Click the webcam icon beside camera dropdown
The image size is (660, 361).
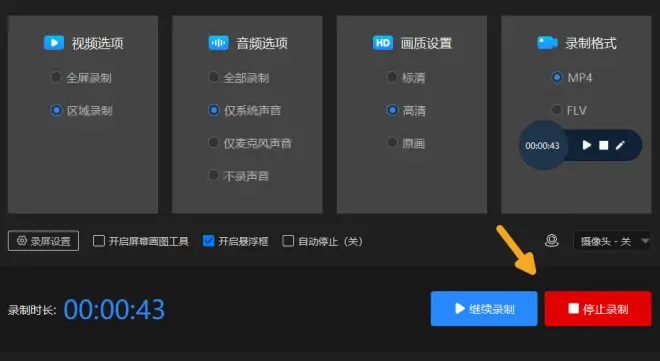click(x=552, y=241)
